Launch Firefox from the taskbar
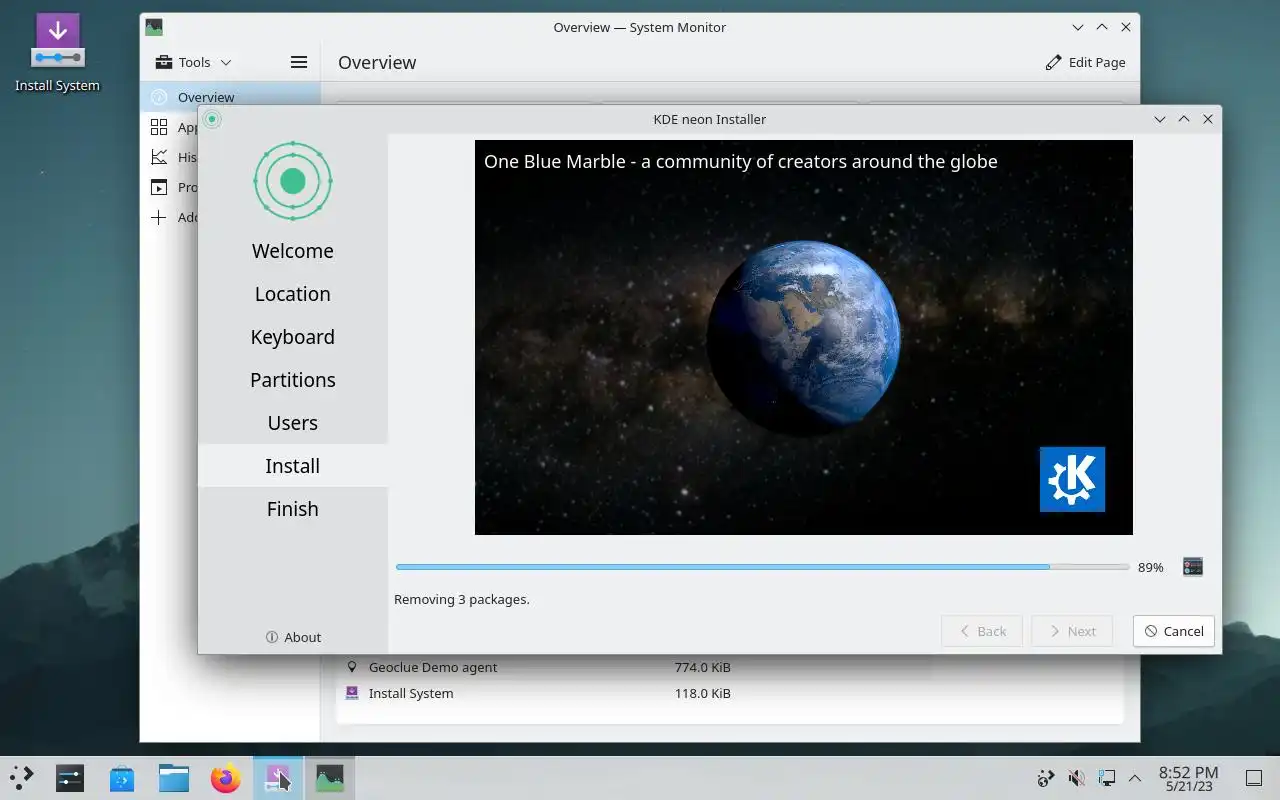 [226, 778]
